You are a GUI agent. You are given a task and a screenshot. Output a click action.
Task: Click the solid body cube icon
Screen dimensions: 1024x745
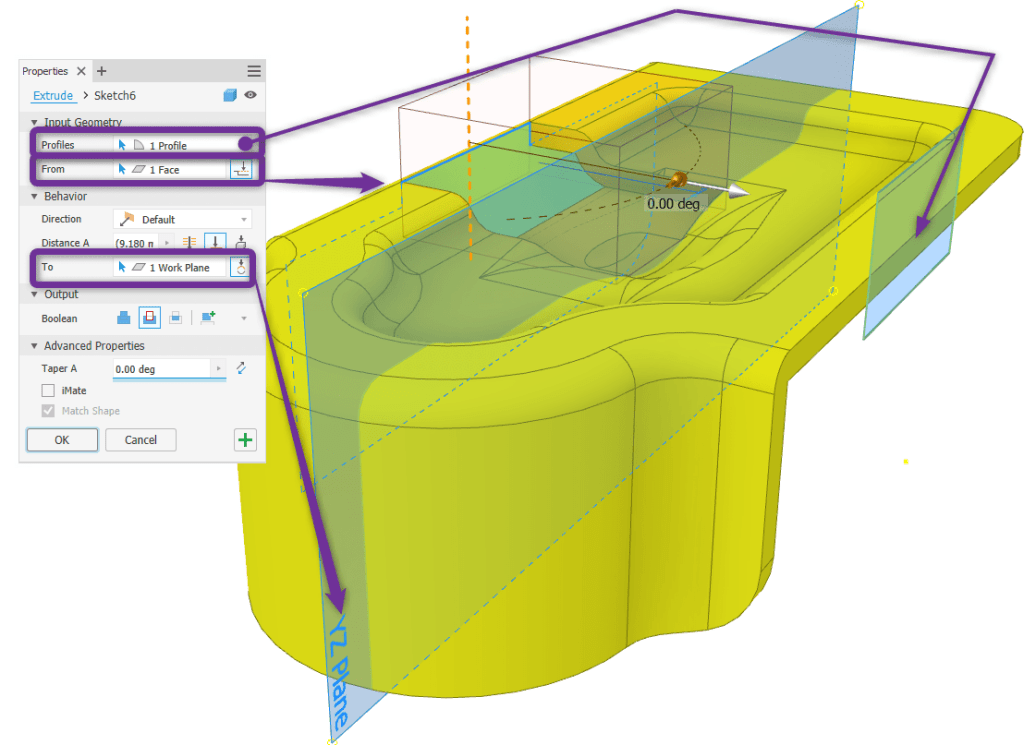[x=230, y=95]
